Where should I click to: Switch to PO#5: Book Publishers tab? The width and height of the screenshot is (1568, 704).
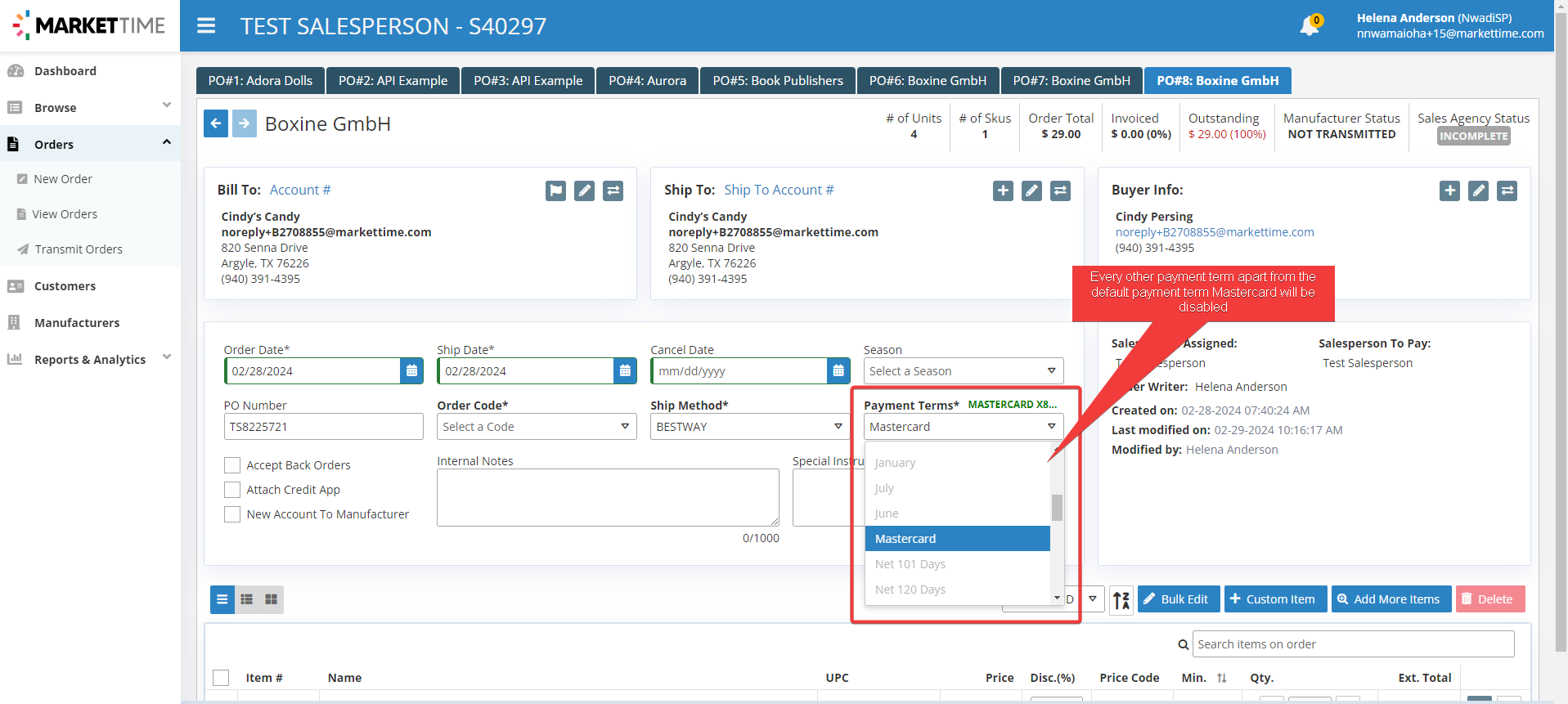coord(778,81)
